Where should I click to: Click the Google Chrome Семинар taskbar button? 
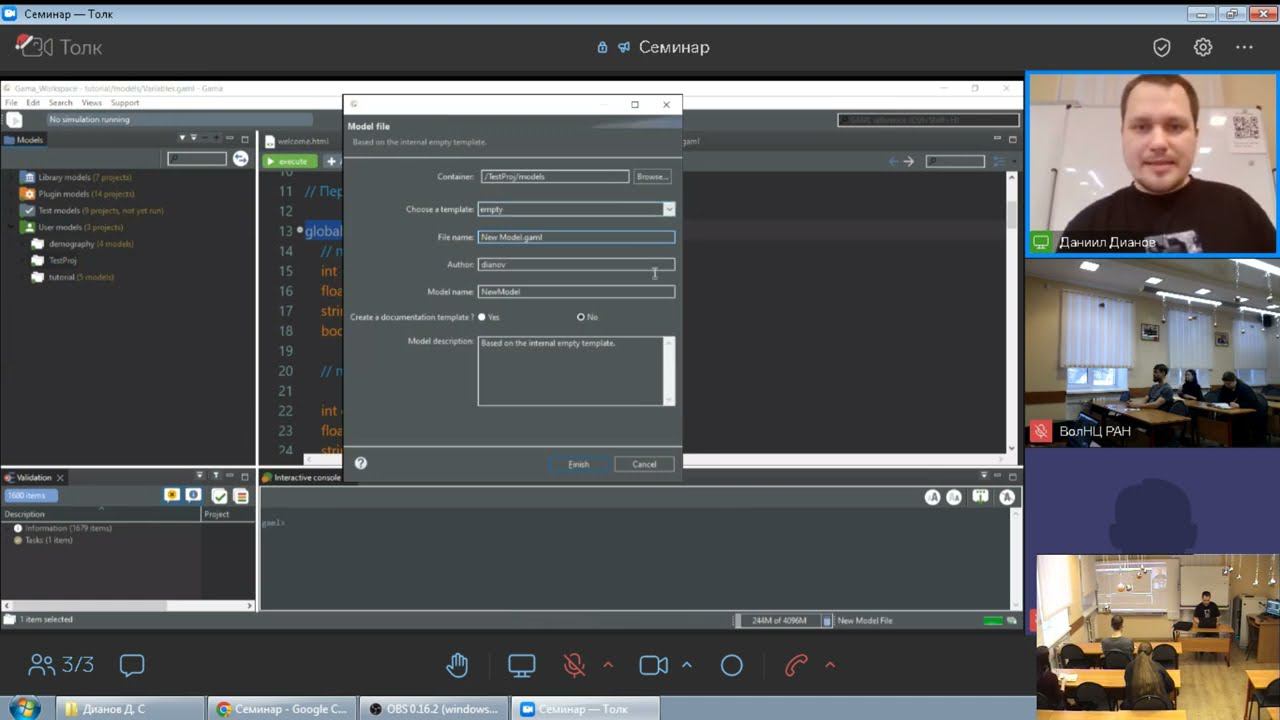point(282,709)
